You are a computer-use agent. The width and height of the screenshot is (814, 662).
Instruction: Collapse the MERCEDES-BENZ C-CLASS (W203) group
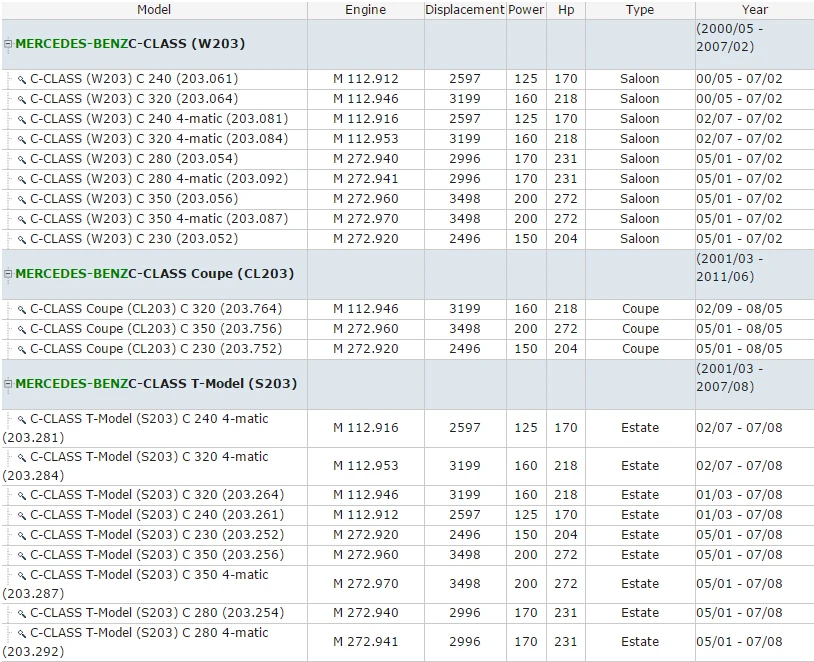point(8,44)
